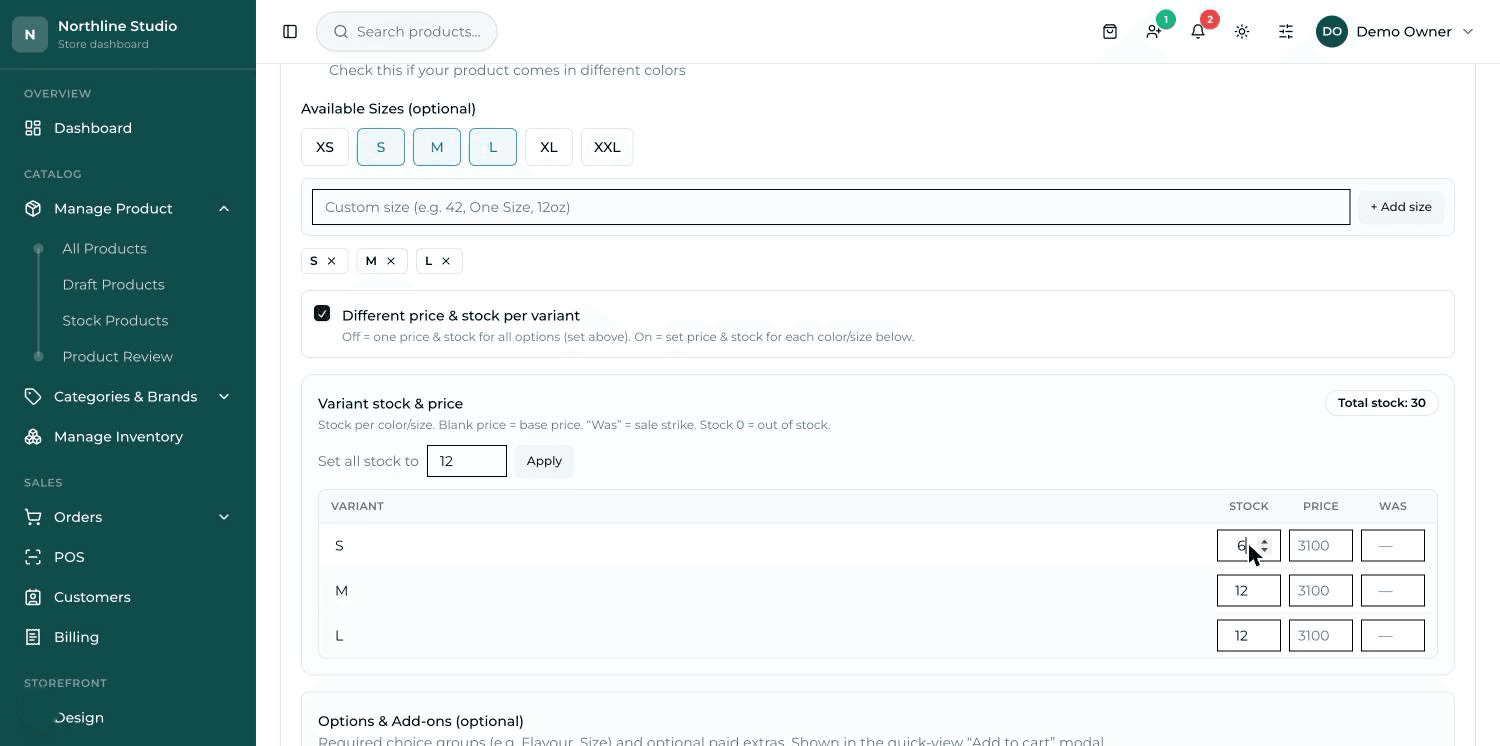Expand the Orders submenu chevron
Image resolution: width=1500 pixels, height=746 pixels.
[x=224, y=517]
